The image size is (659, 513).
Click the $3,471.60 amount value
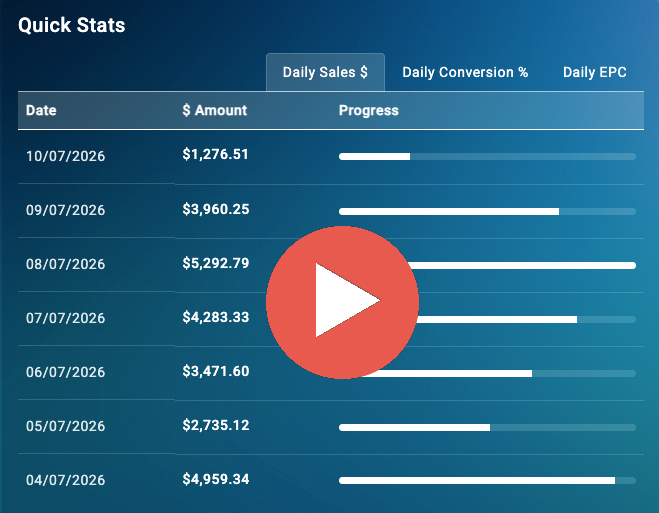pos(216,371)
